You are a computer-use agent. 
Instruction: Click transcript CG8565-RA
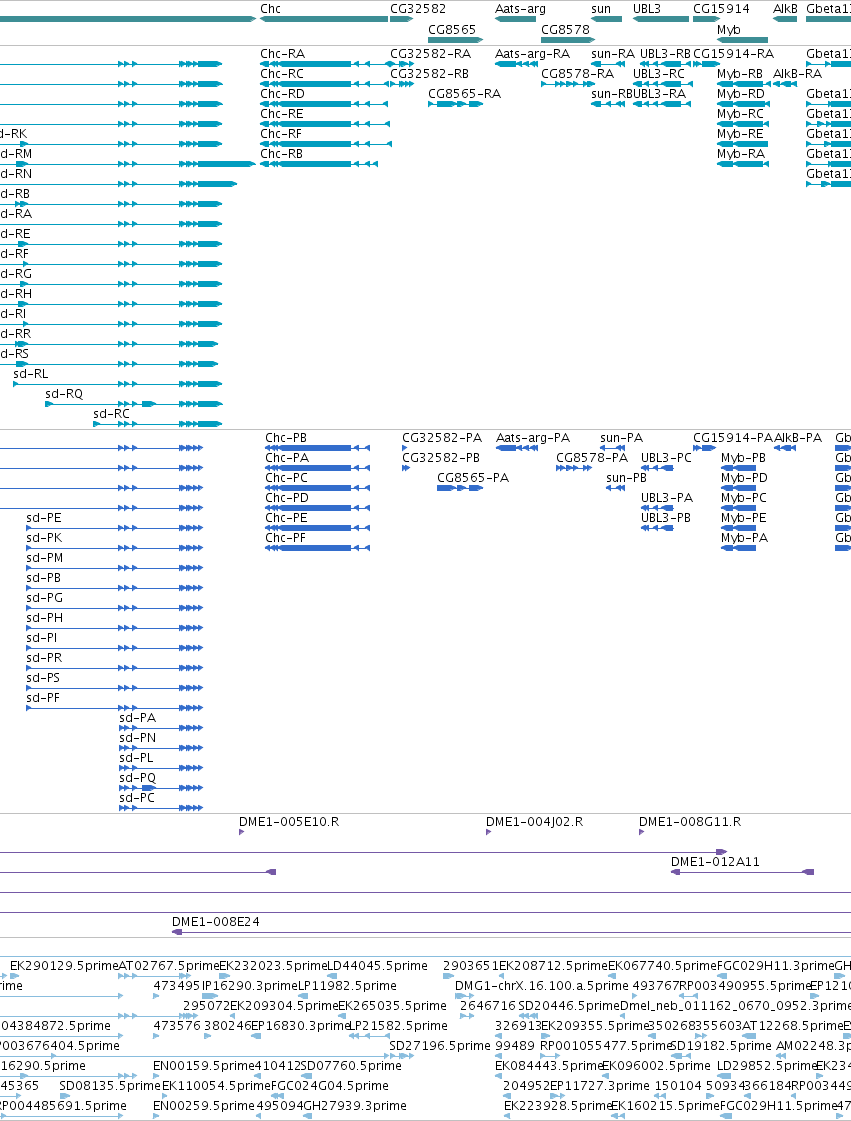(x=456, y=104)
